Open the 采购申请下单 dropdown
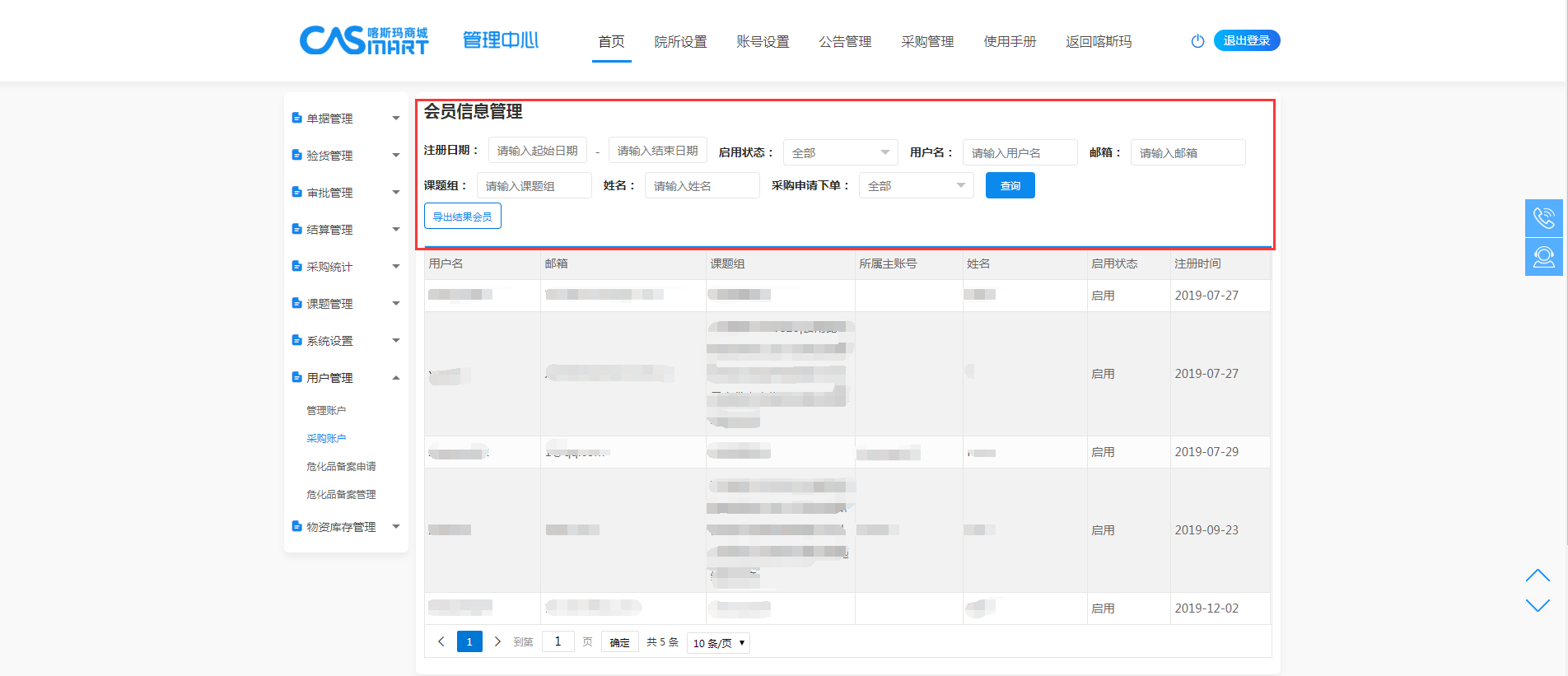 [x=916, y=186]
